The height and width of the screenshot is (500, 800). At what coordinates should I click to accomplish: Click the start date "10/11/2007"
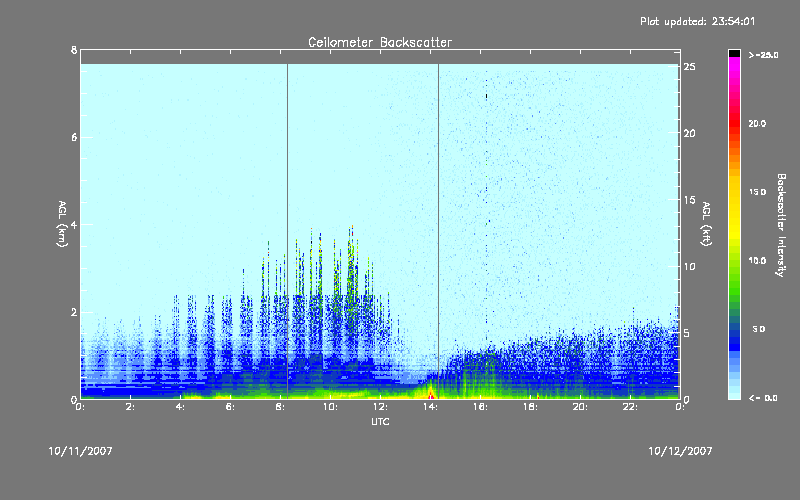click(80, 451)
